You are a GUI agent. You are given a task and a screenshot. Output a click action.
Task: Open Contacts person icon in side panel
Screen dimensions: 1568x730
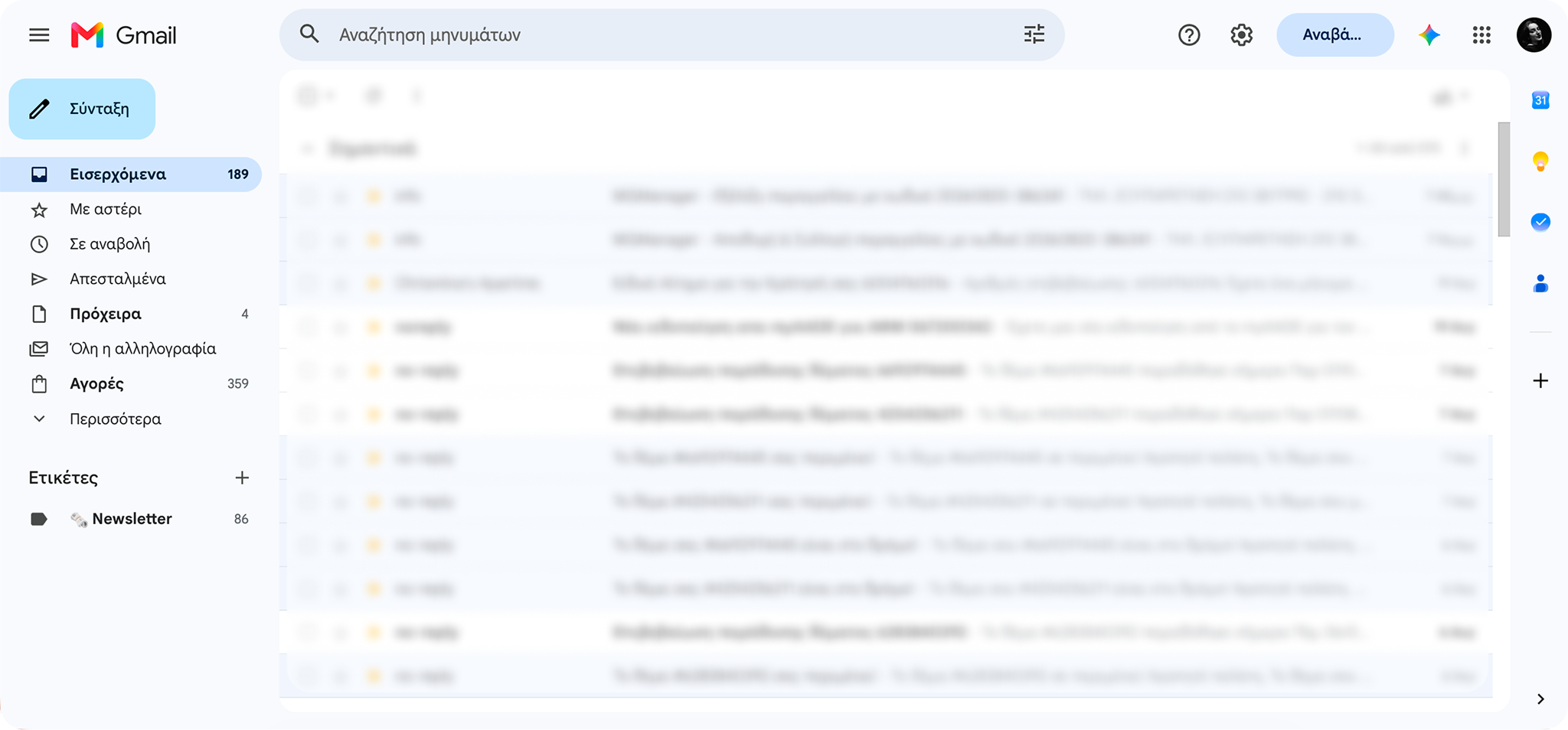[1540, 284]
